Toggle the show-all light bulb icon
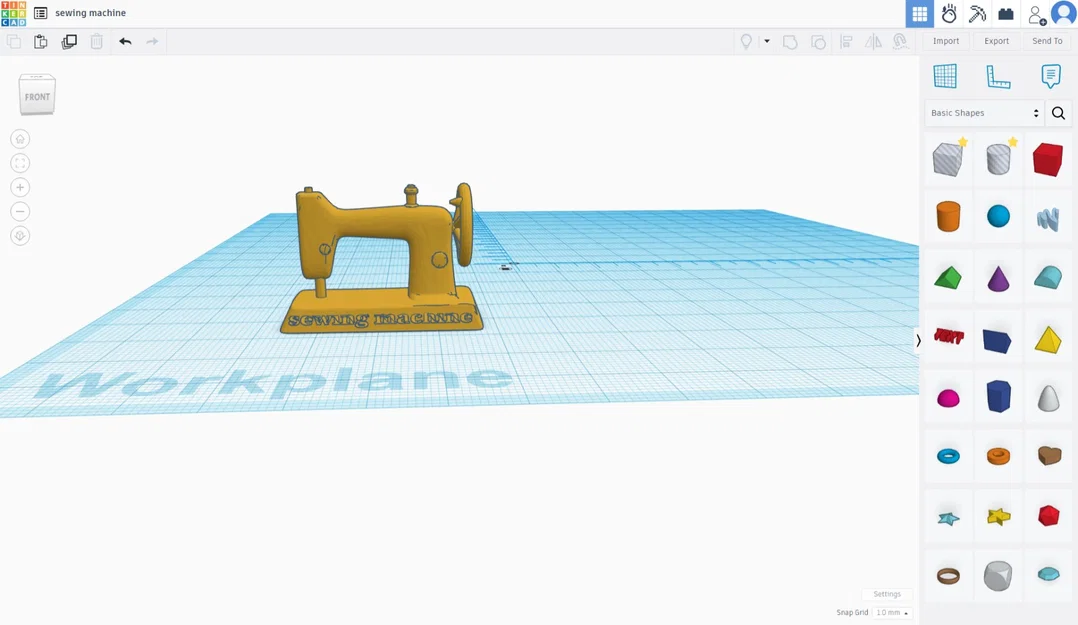Screen dimensions: 1078x625 [x=746, y=41]
